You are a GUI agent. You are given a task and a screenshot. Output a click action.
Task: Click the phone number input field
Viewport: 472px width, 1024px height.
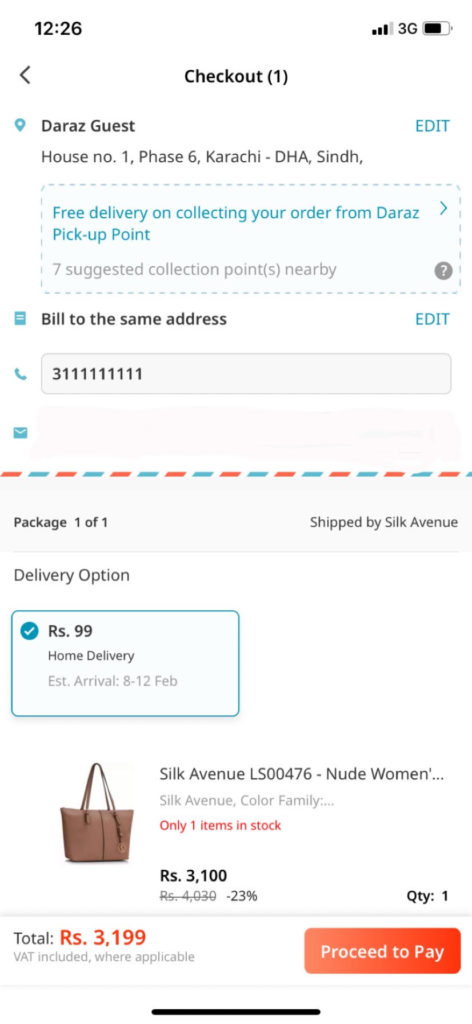coord(246,374)
